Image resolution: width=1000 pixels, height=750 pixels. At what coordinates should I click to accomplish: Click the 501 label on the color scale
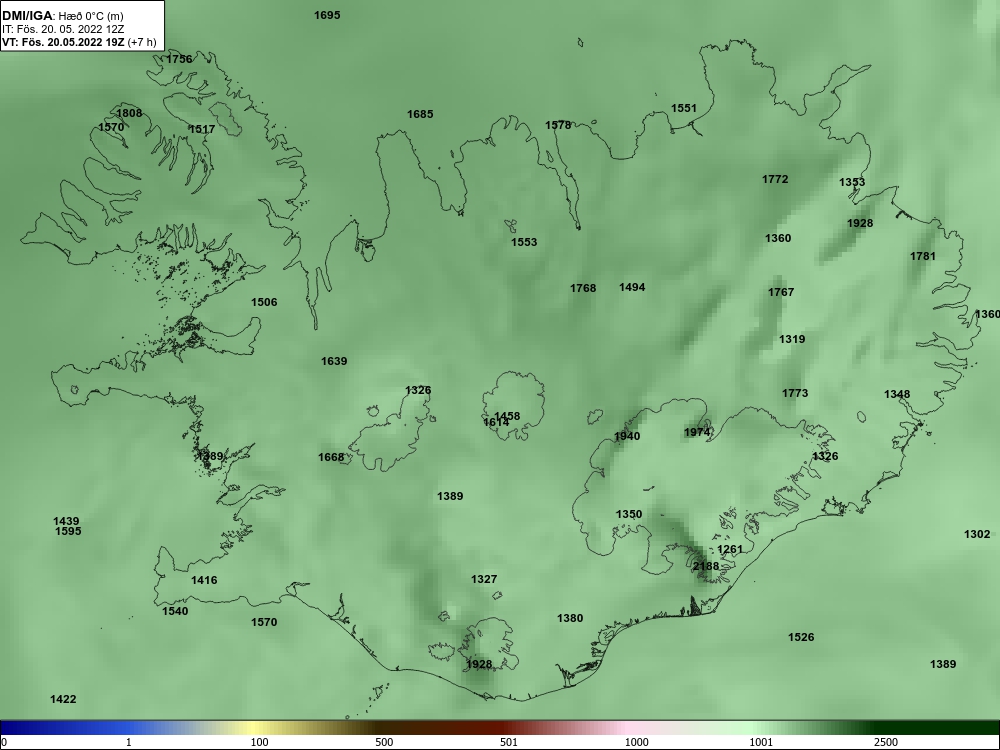click(508, 743)
